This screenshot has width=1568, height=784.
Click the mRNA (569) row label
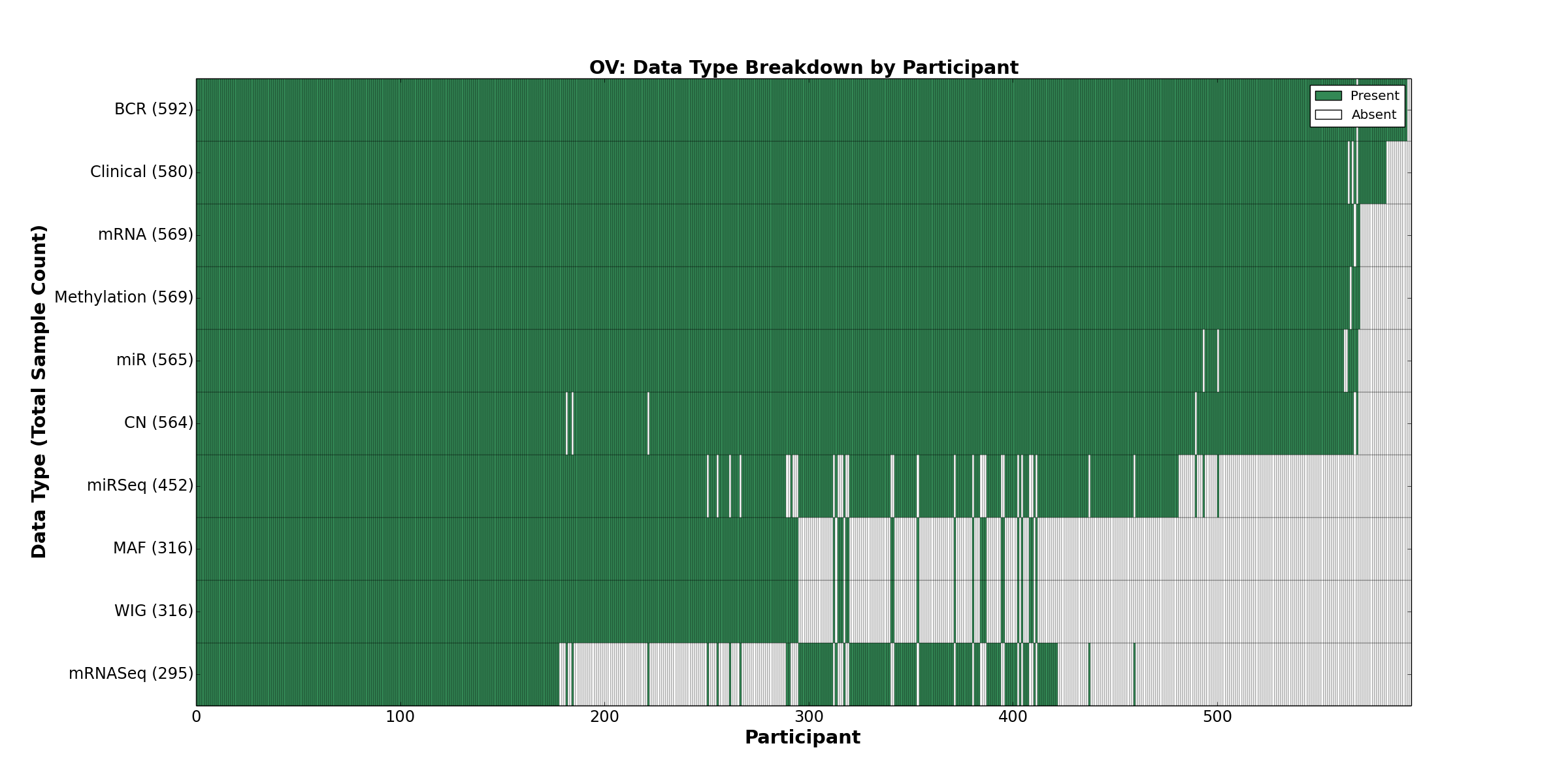click(145, 235)
